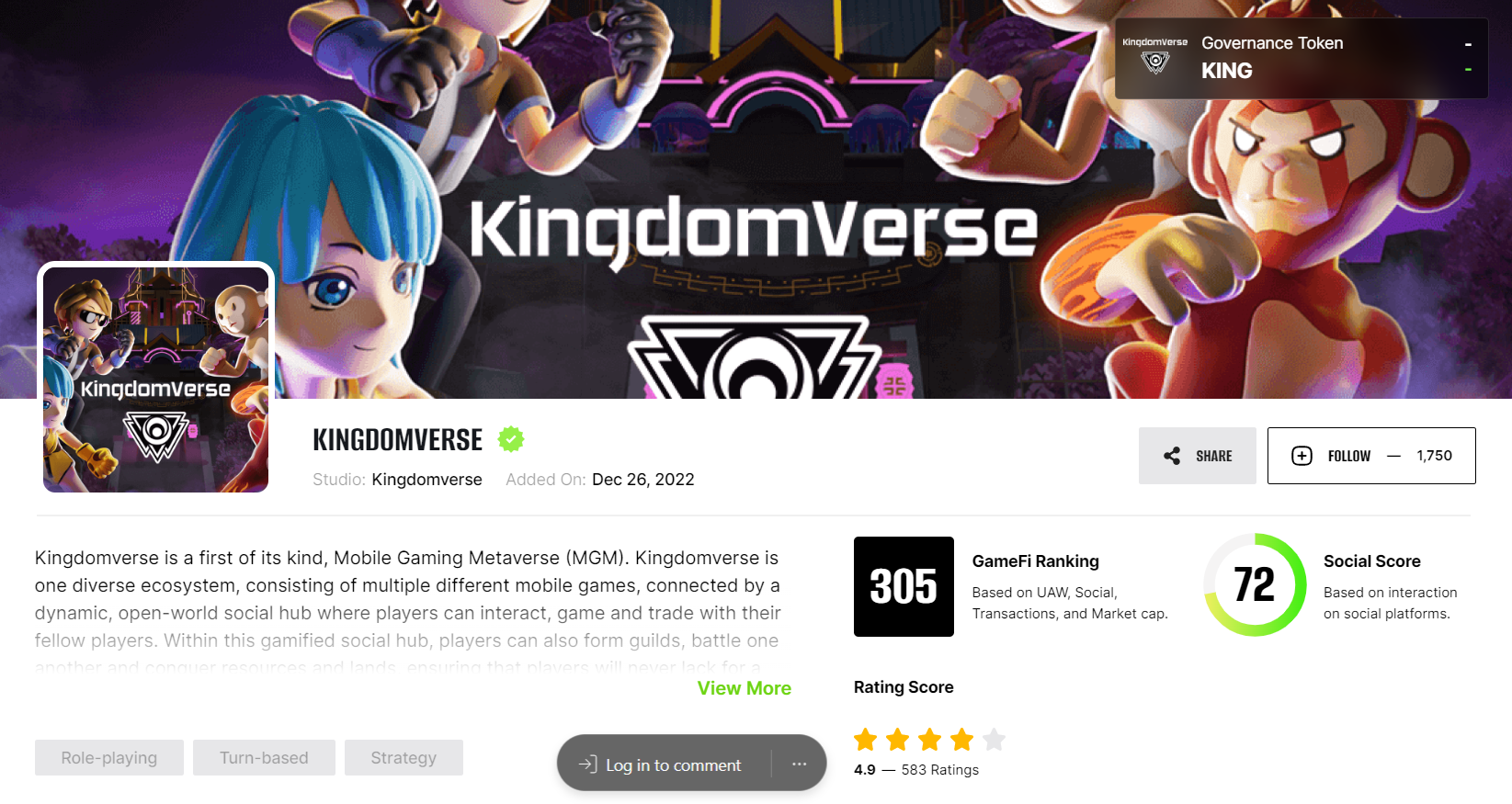Click the share network icon
1512x804 pixels.
pos(1172,456)
